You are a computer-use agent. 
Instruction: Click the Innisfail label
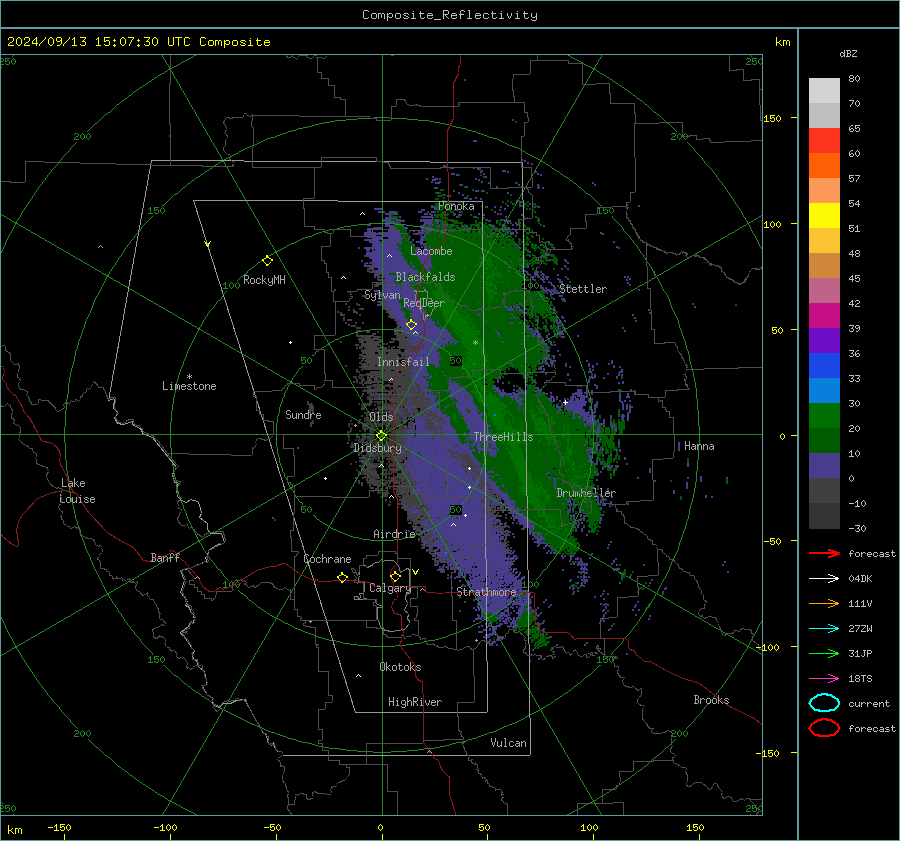point(403,362)
